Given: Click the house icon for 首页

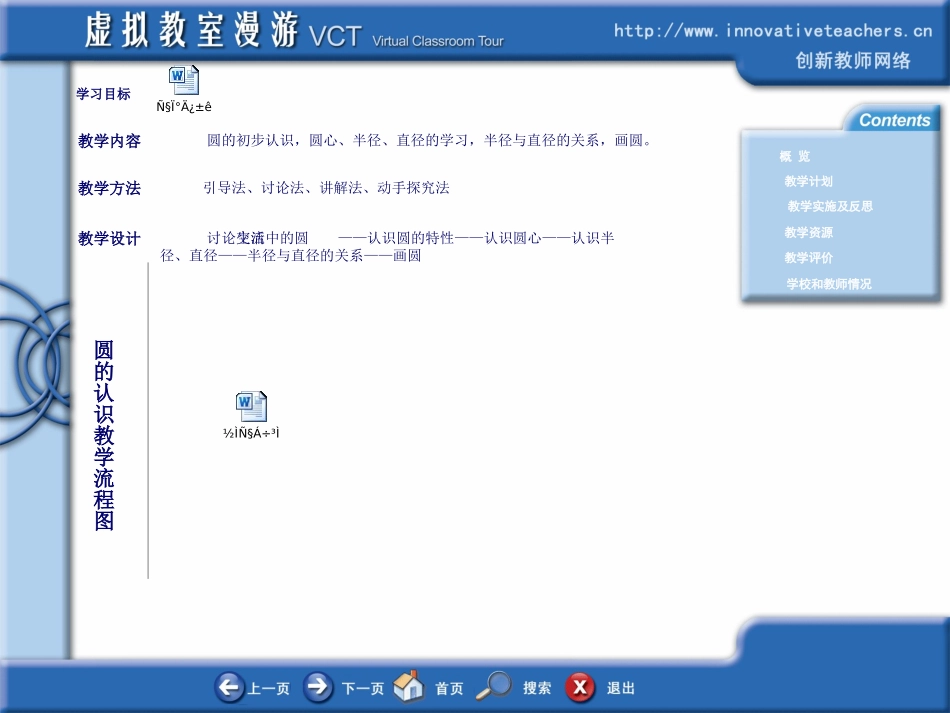Looking at the screenshot, I should 408,686.
